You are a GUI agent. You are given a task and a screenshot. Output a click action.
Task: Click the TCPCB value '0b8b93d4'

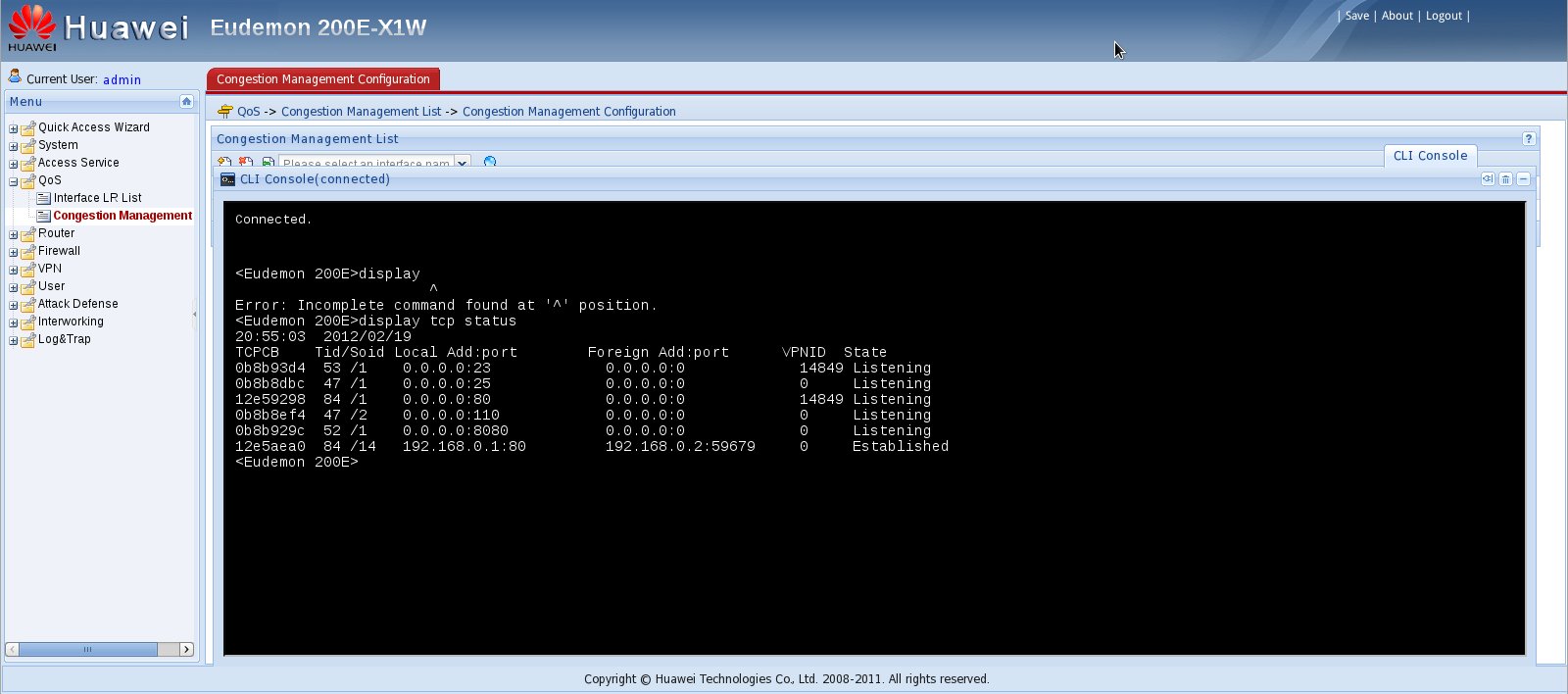(x=270, y=369)
